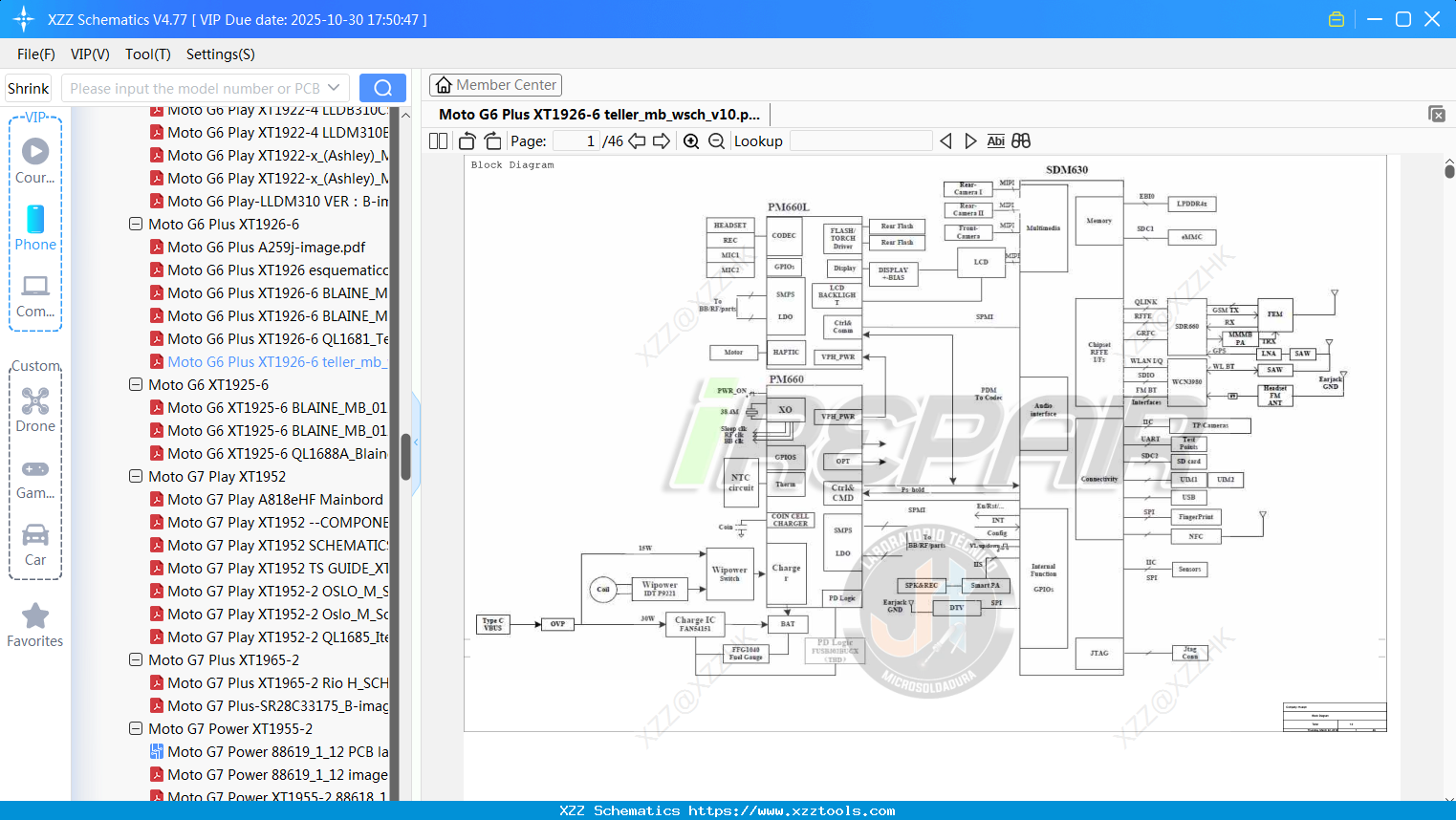Collapse the Moto G7 Plus XT1965-2 group
The image size is (1456, 820).
click(136, 660)
